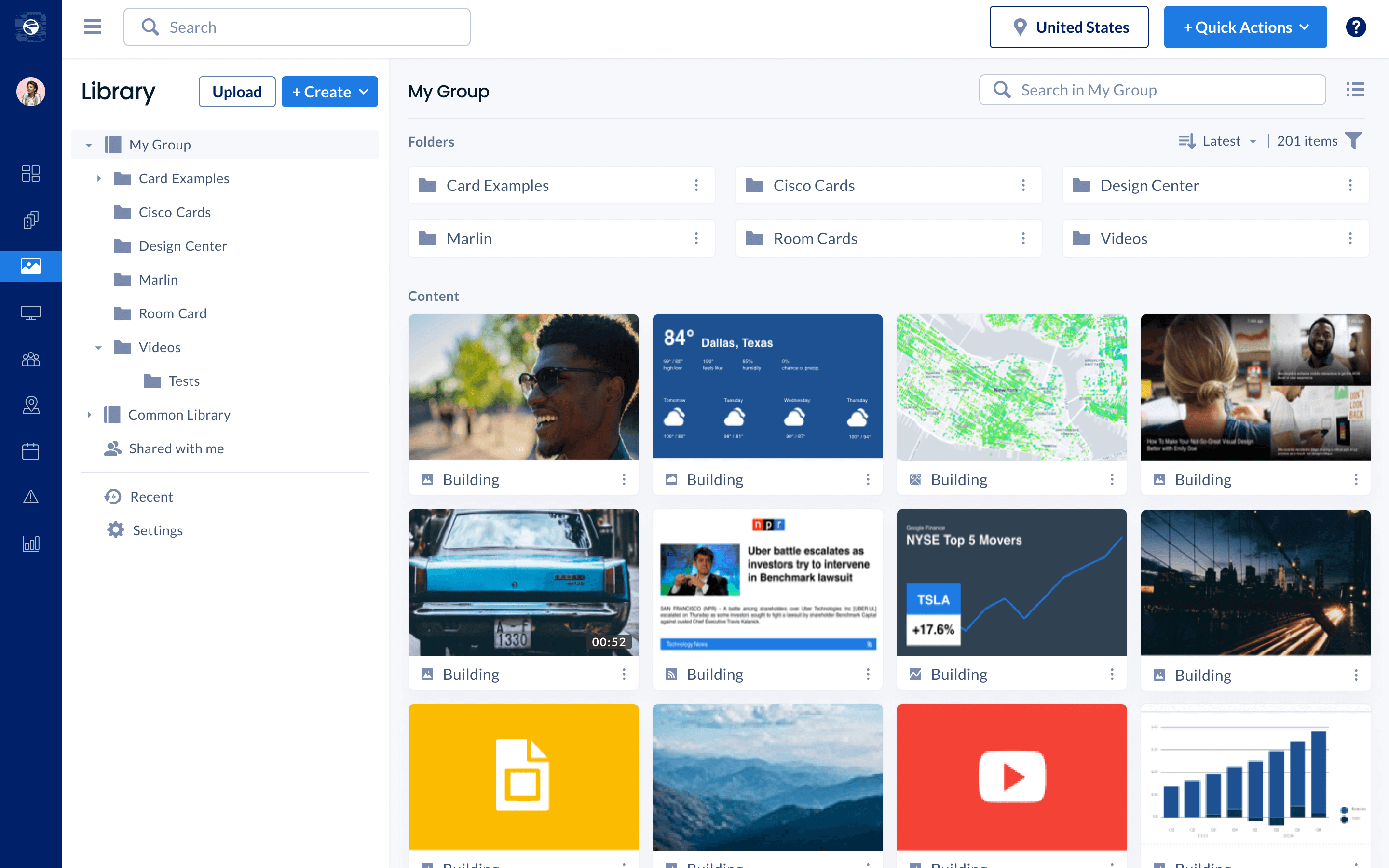Image resolution: width=1389 pixels, height=868 pixels.
Task: Open Recent in the library sidebar
Action: 151,497
